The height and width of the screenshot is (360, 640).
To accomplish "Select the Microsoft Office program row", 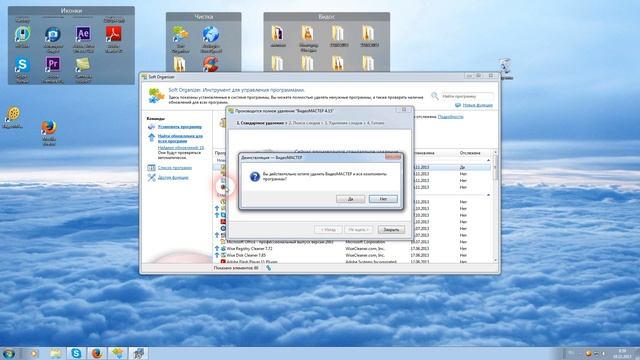I will tap(353, 242).
